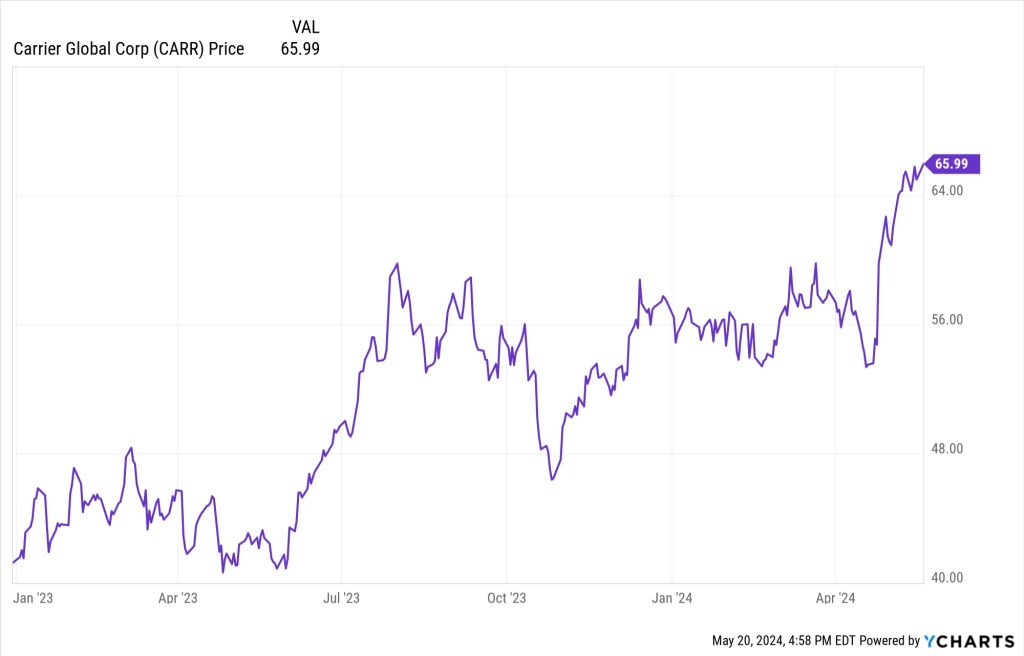This screenshot has width=1024, height=656.
Task: Click the 40.00 y-axis label
Action: pyautogui.click(x=948, y=578)
